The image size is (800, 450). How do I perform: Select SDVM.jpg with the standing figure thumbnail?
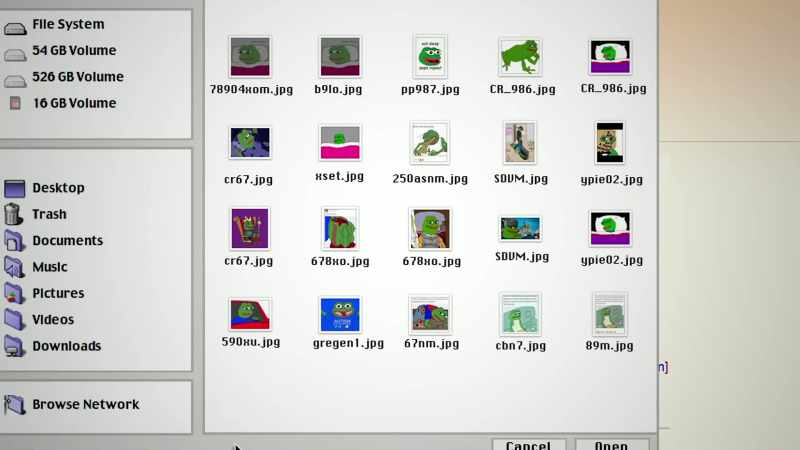[520, 142]
